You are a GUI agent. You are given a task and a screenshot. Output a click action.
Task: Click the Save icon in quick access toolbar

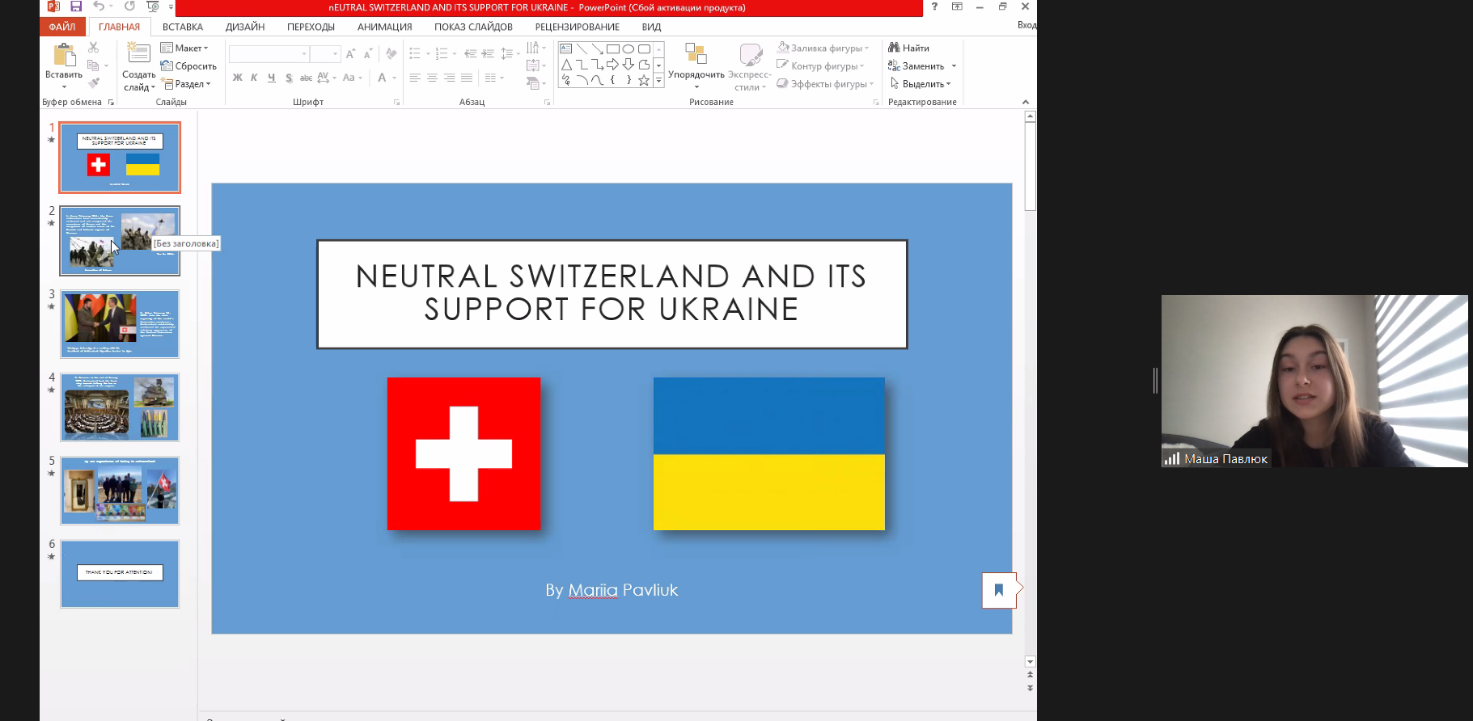coord(76,7)
